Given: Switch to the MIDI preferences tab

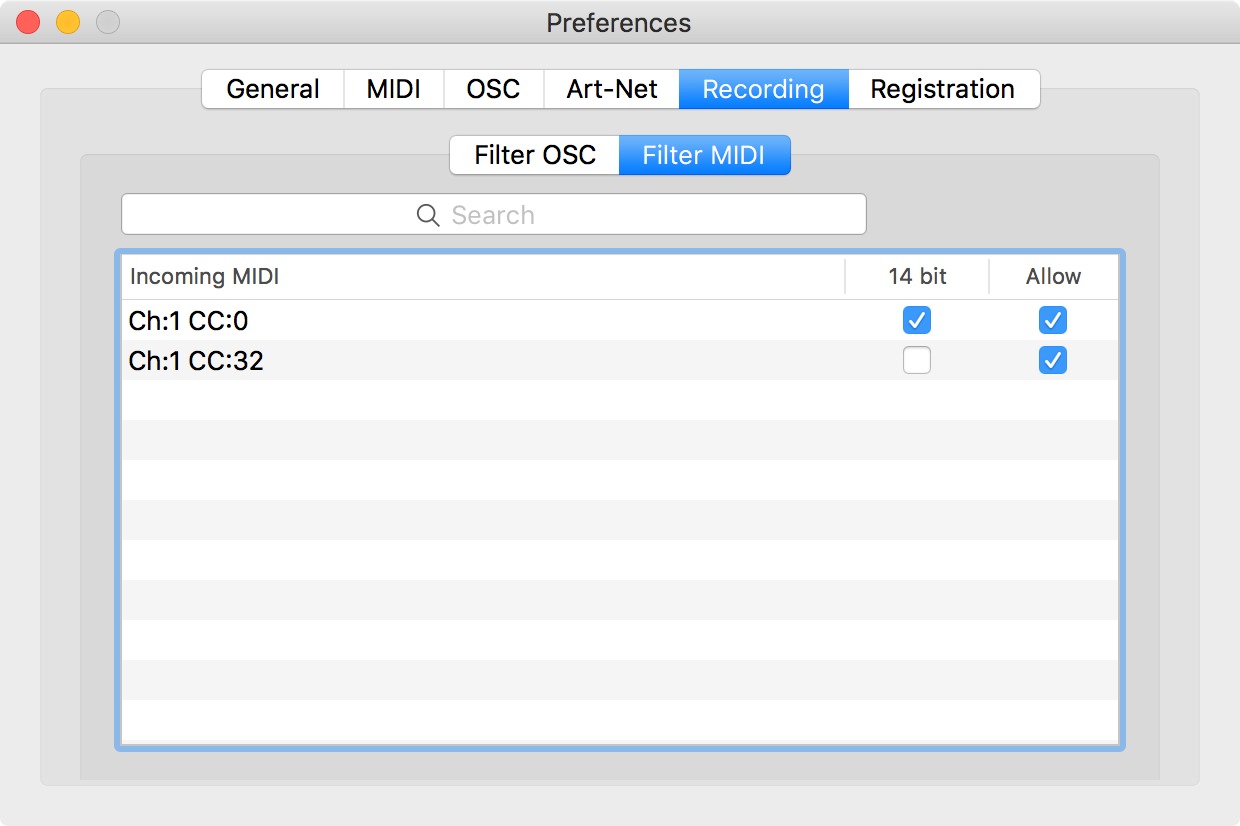Looking at the screenshot, I should [394, 89].
